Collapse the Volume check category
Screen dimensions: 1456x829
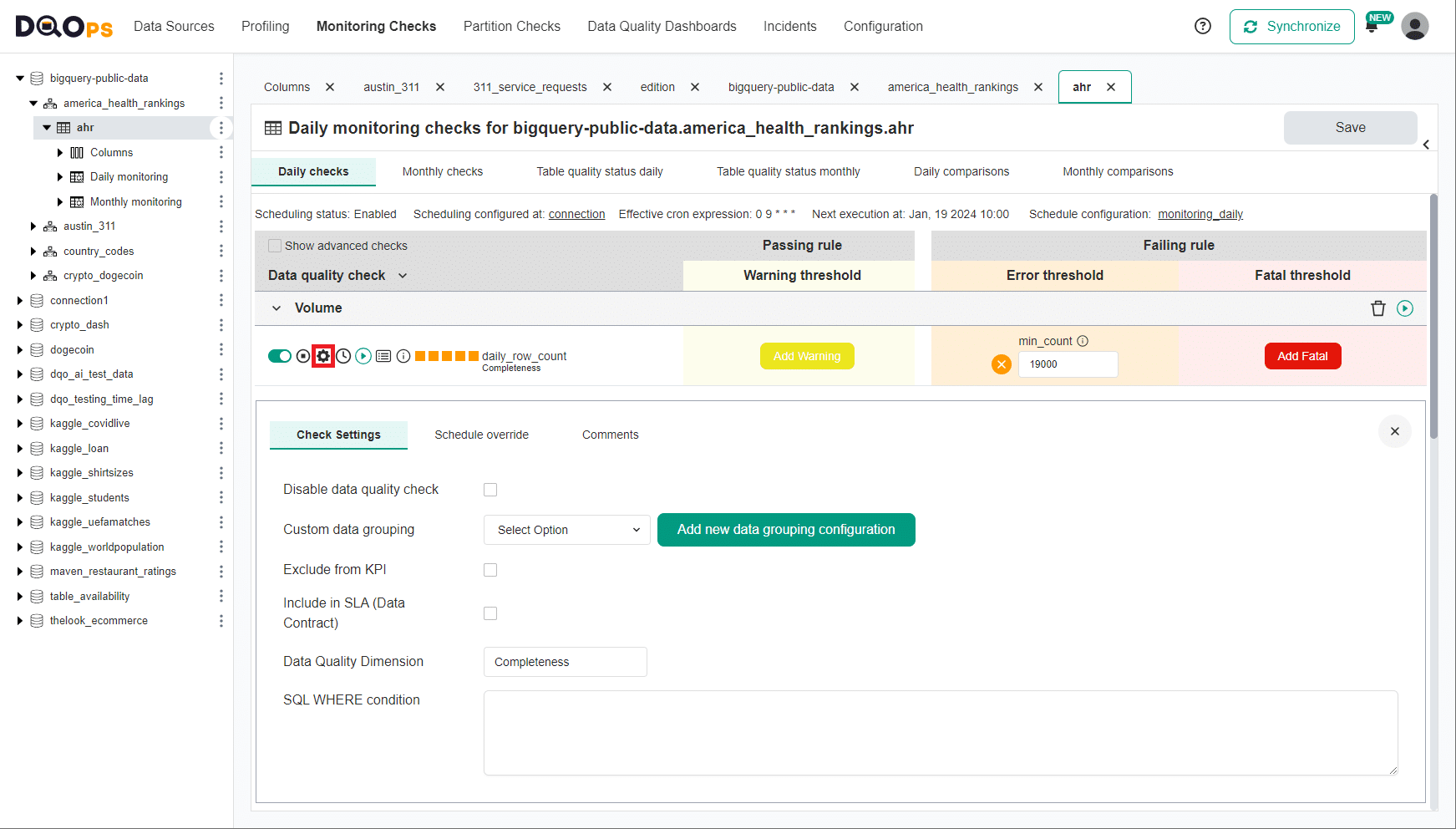tap(276, 308)
